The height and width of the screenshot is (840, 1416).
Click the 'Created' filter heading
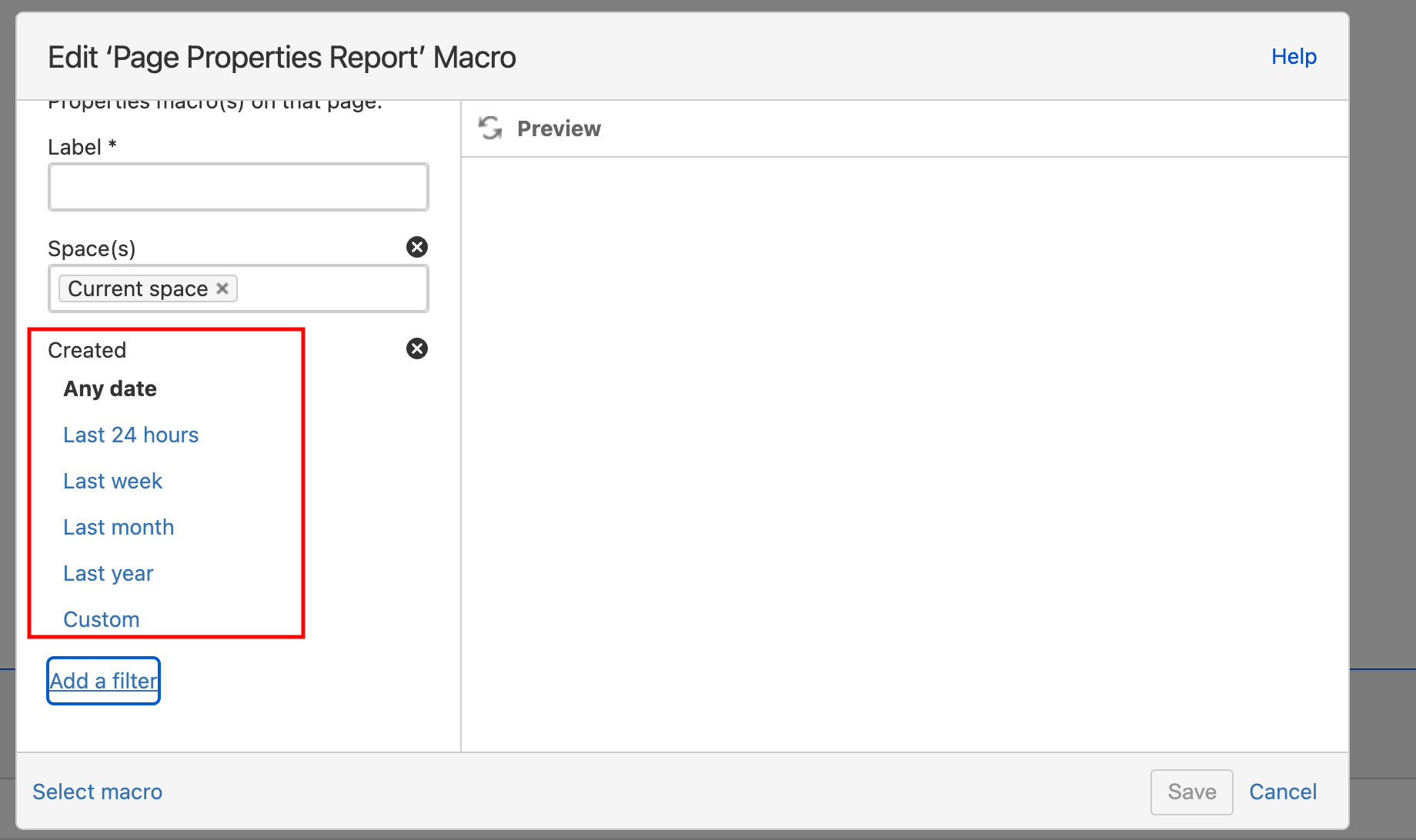coord(87,350)
